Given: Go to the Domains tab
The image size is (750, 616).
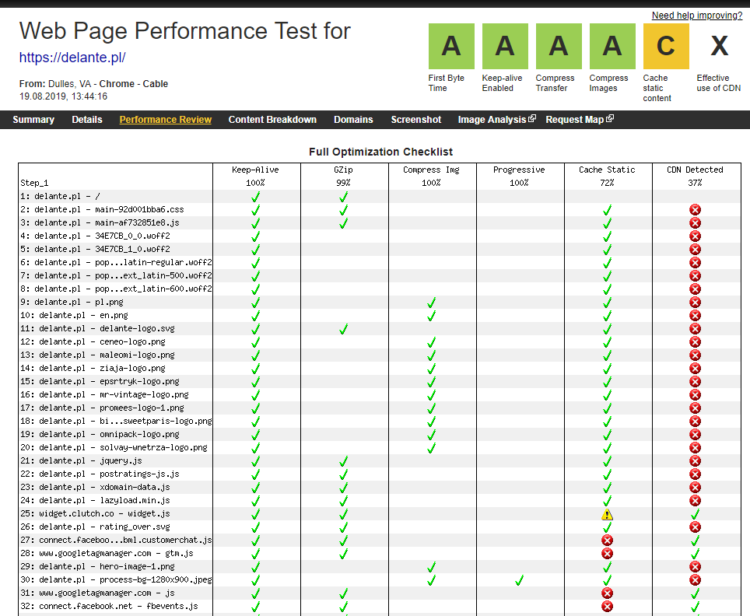Looking at the screenshot, I should click(x=353, y=120).
